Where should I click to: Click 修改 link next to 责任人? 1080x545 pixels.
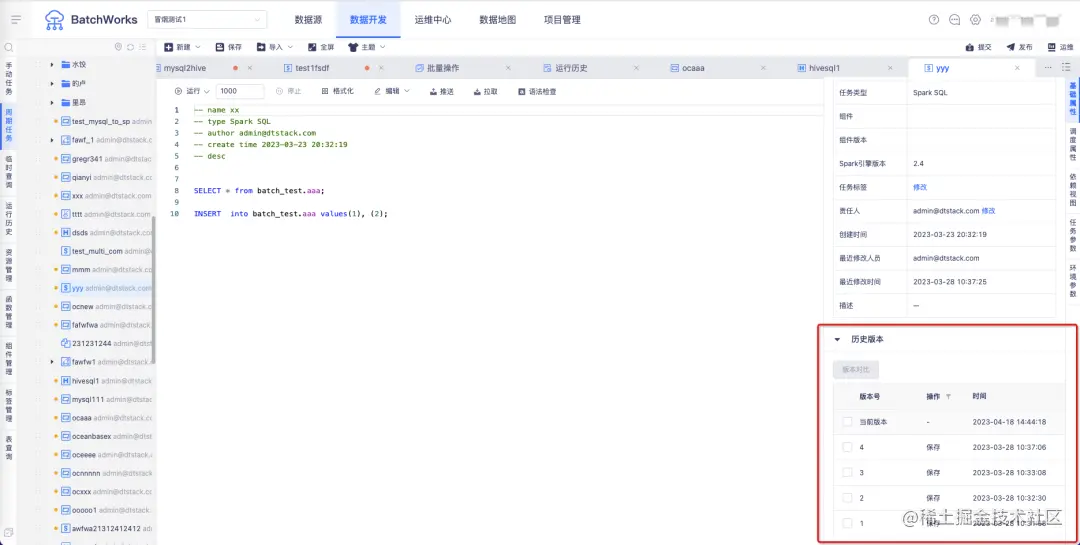pos(988,211)
